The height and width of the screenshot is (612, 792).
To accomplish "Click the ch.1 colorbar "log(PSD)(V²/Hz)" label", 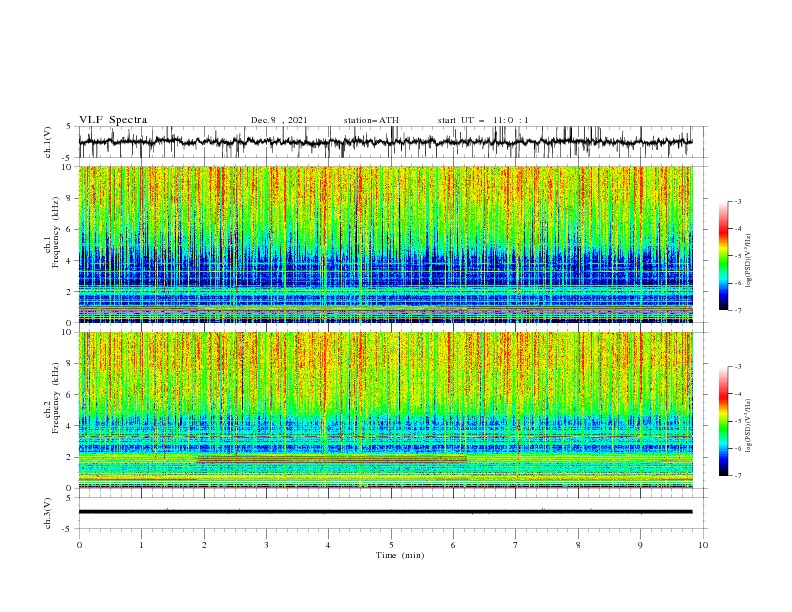I will point(748,261).
